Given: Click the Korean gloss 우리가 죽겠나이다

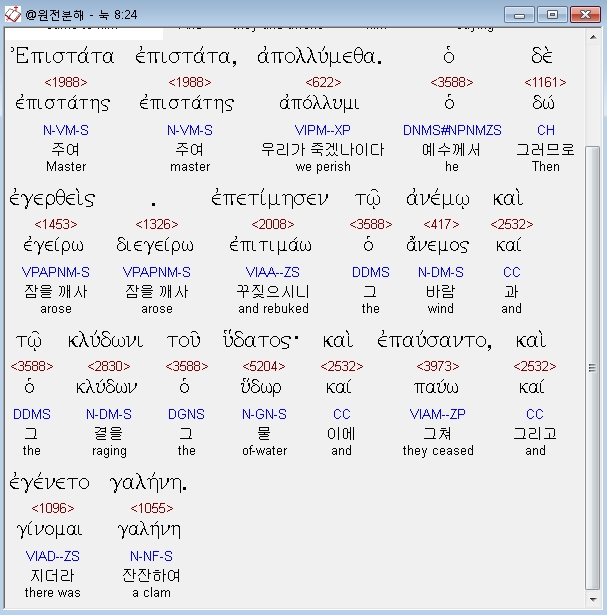Looking at the screenshot, I should [x=323, y=150].
